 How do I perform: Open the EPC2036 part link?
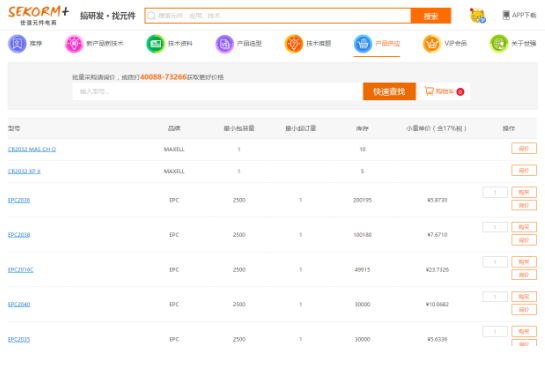click(19, 200)
